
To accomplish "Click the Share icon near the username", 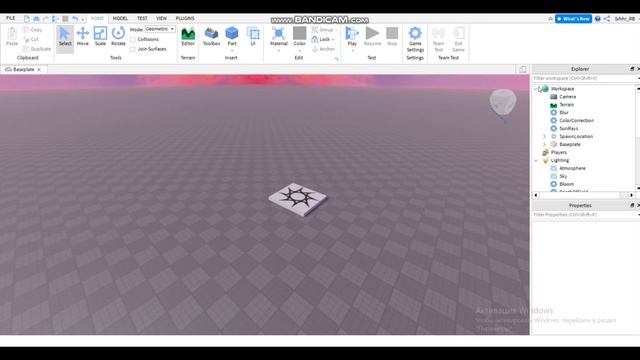I will [607, 19].
